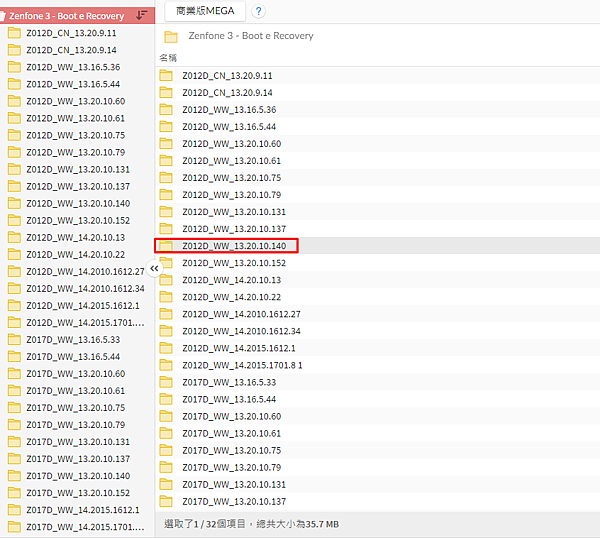Select Z017D_WW_13.16.5.33 name in main list
Viewport: 600px width, 538px height.
(229, 382)
